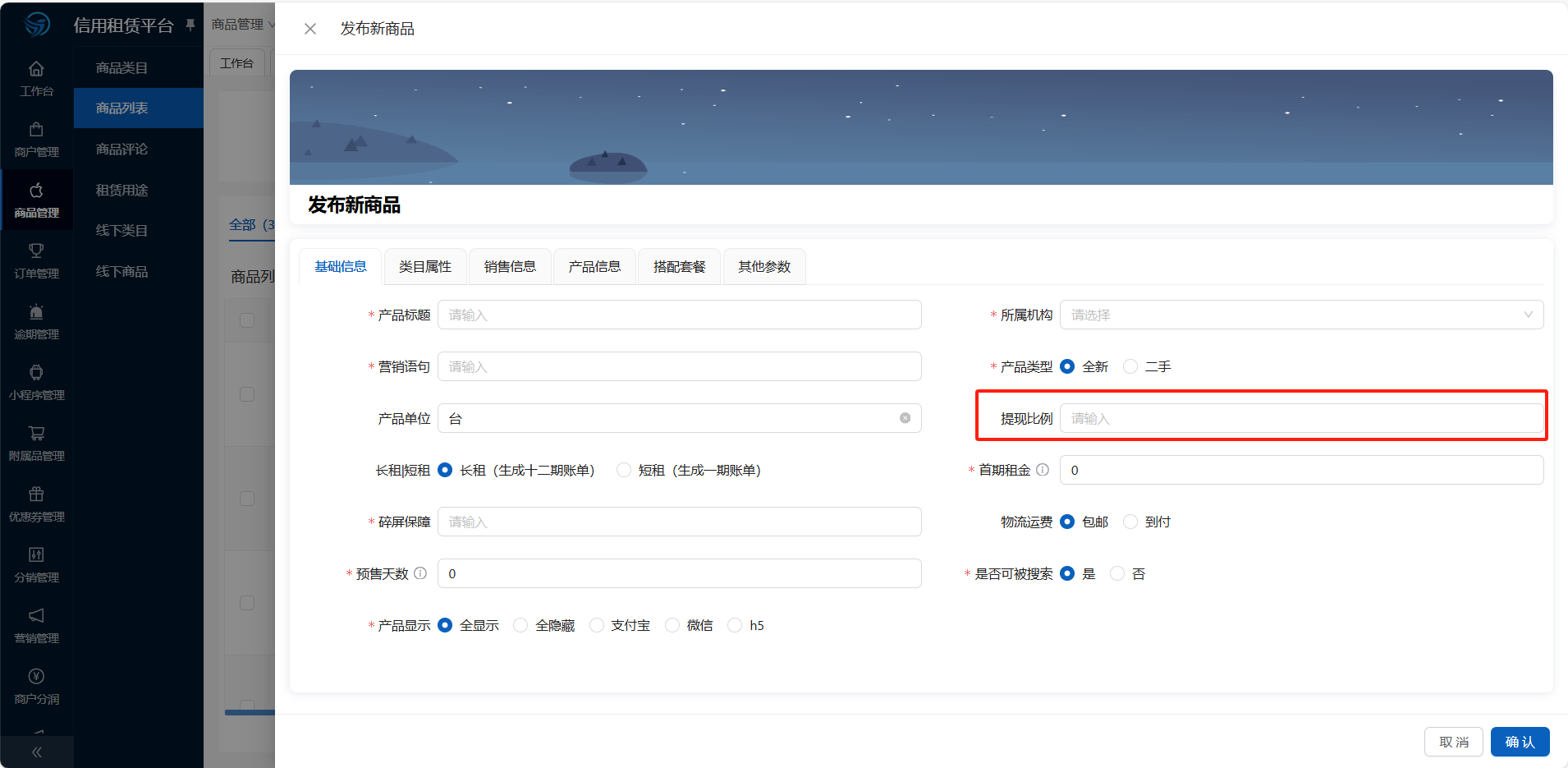Focus the 提现比例 input field
Image resolution: width=1568 pixels, height=768 pixels.
point(1301,418)
